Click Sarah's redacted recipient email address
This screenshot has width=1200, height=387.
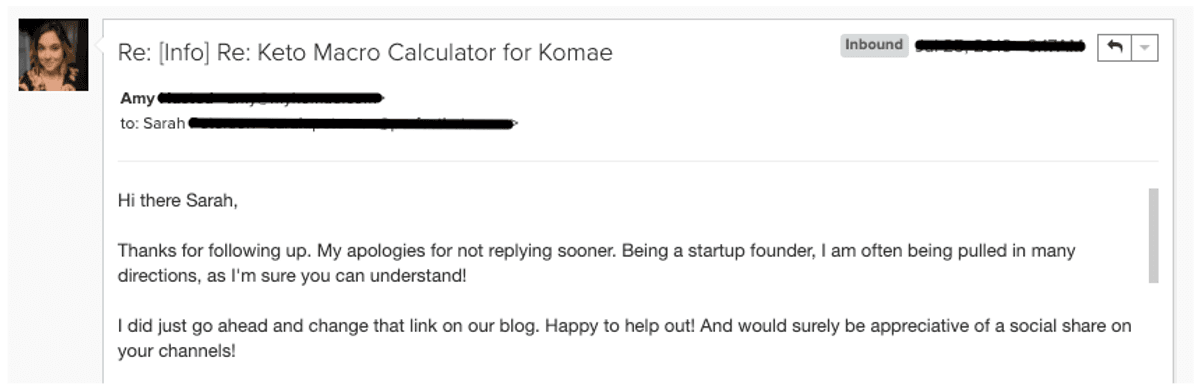click(x=353, y=124)
